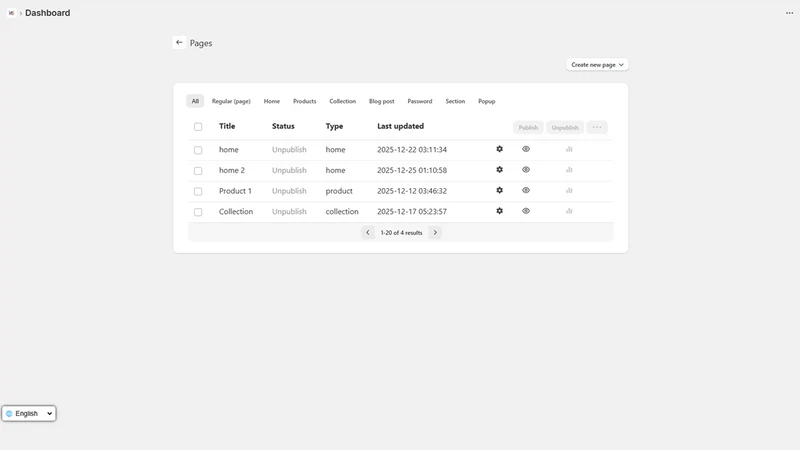The image size is (800, 450).
Task: Open the English language selector
Action: (x=29, y=413)
